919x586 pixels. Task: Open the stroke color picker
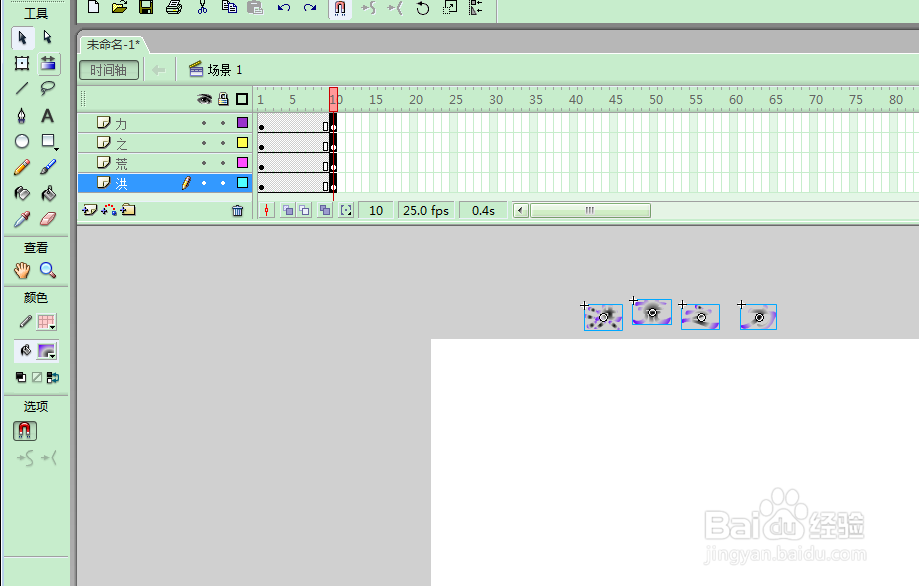click(46, 322)
